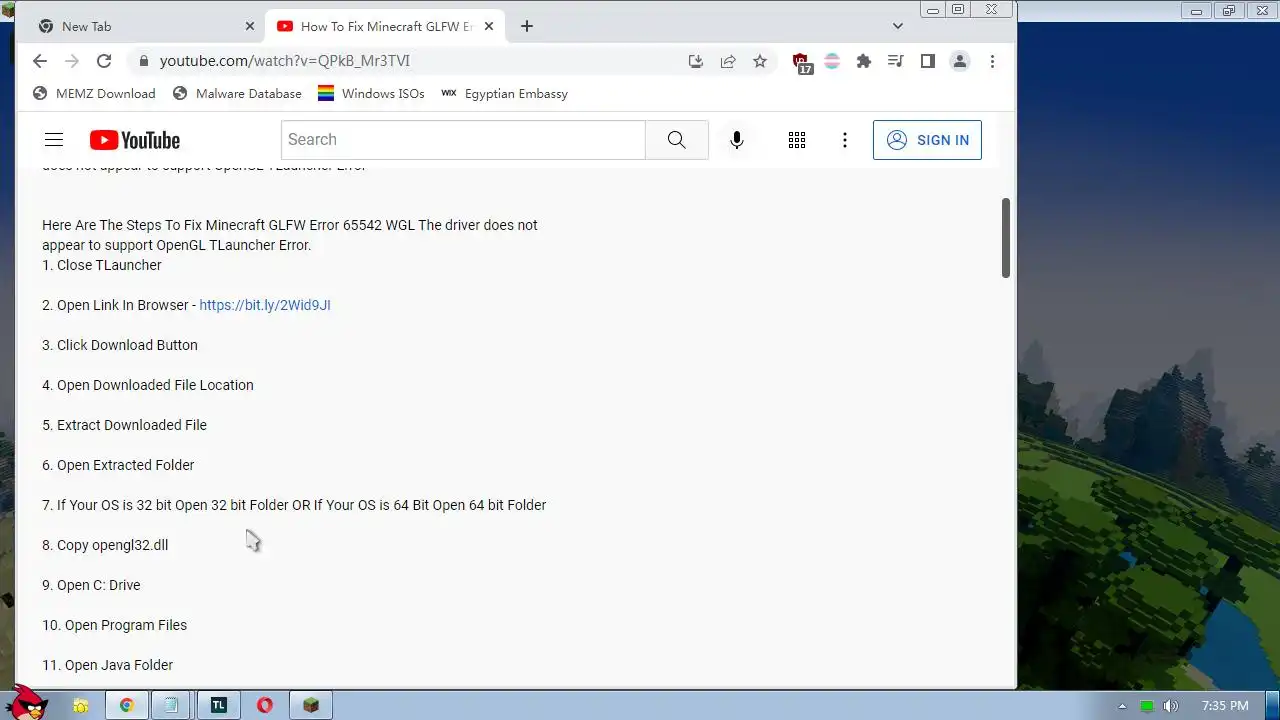Toggle the browser side panel icon
The height and width of the screenshot is (720, 1280).
point(928,61)
